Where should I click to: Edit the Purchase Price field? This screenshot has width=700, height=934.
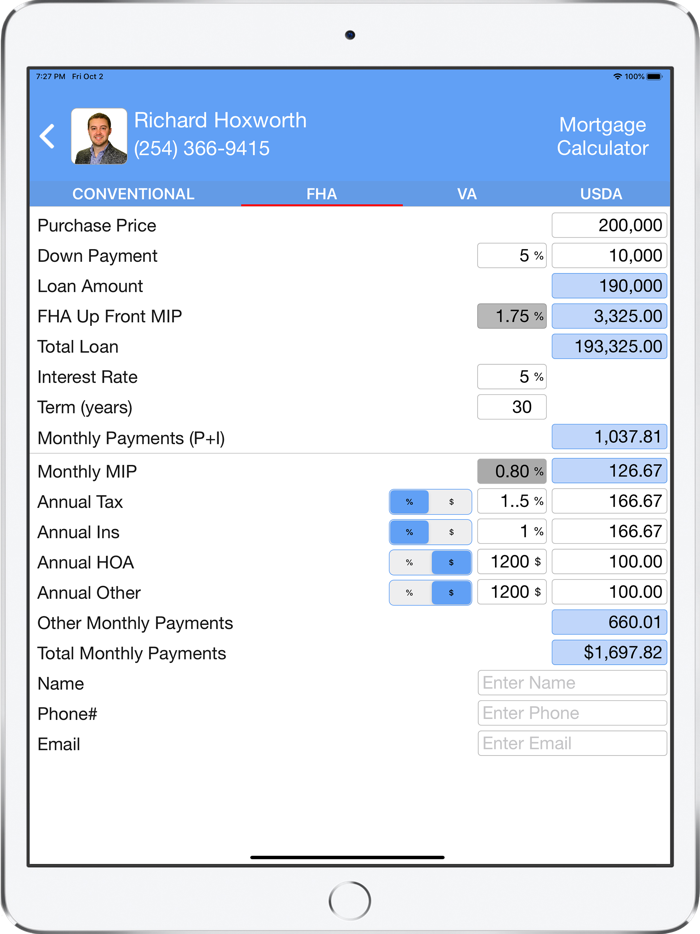[x=609, y=225]
